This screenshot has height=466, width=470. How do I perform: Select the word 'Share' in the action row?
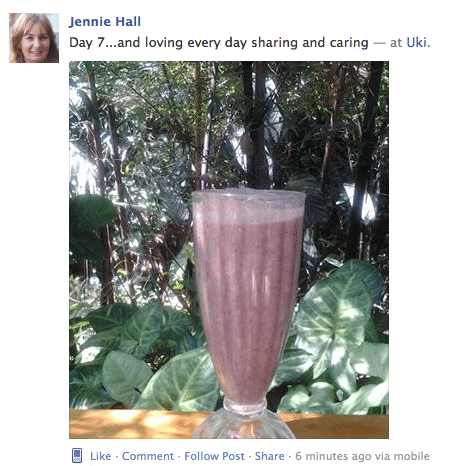(x=270, y=456)
